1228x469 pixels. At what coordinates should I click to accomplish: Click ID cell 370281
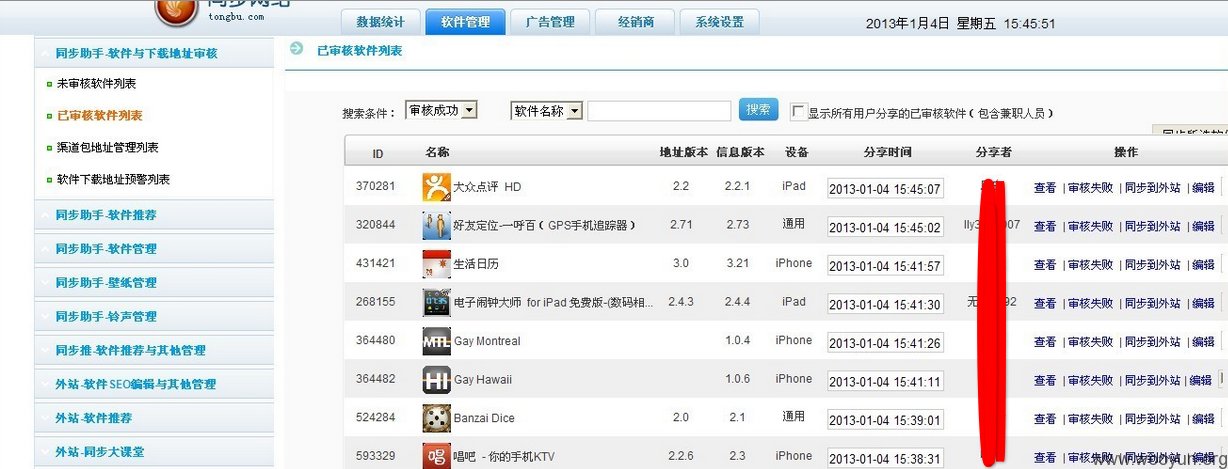tap(376, 186)
